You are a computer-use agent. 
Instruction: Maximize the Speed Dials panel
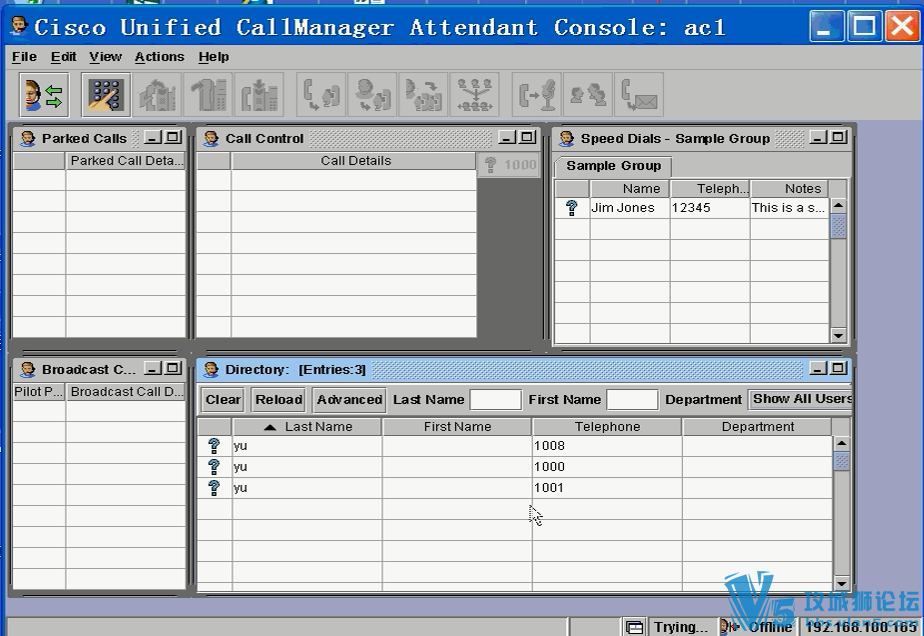click(x=839, y=137)
